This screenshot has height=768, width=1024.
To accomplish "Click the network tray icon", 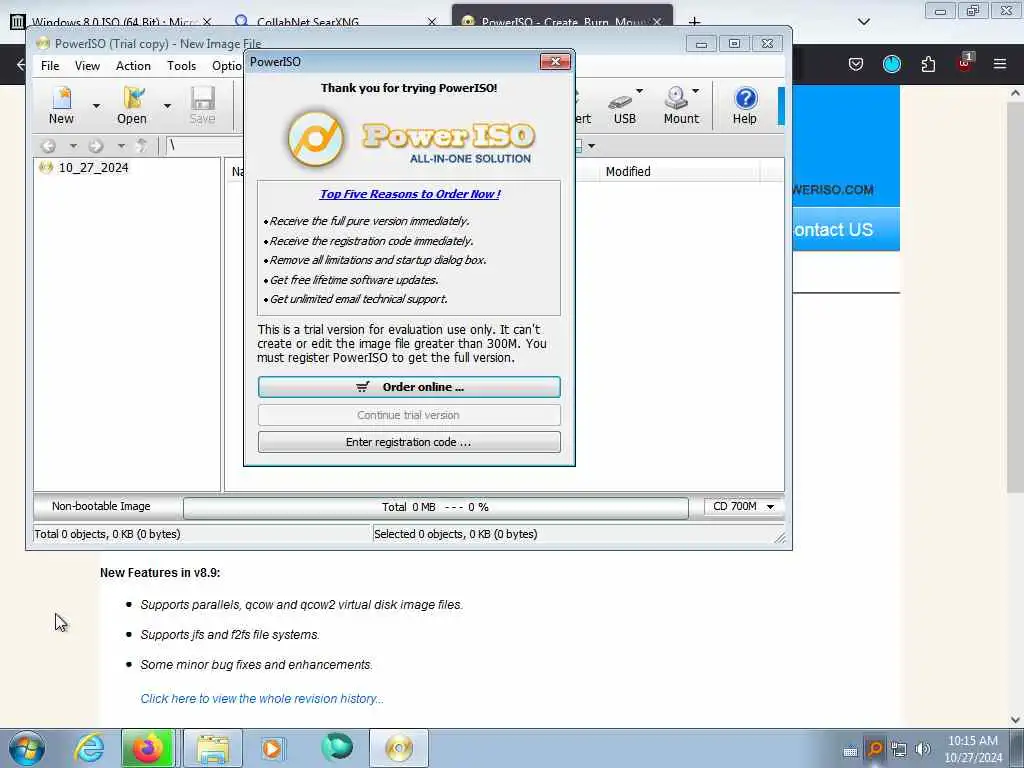I will (x=899, y=749).
